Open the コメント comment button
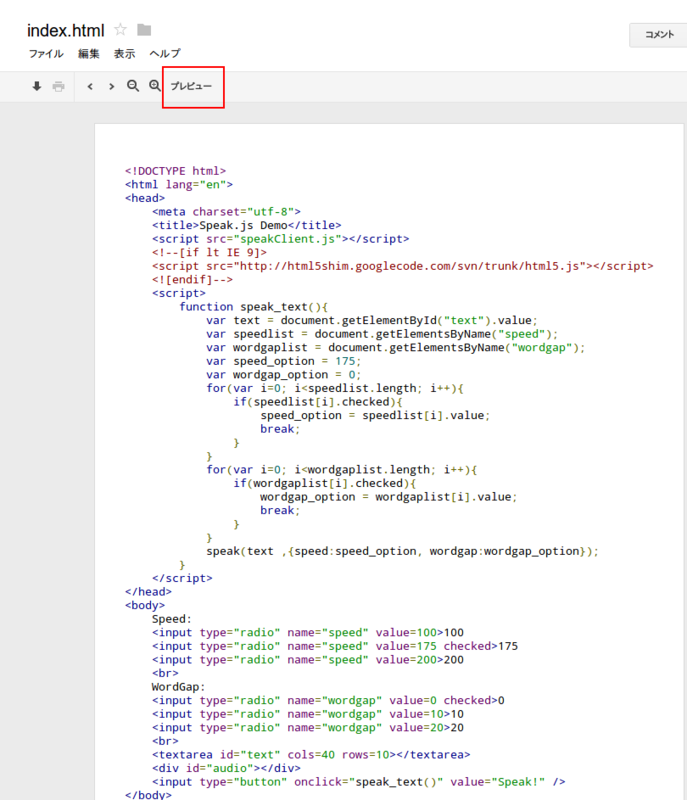Screen dimensions: 687x800 coord(659,35)
